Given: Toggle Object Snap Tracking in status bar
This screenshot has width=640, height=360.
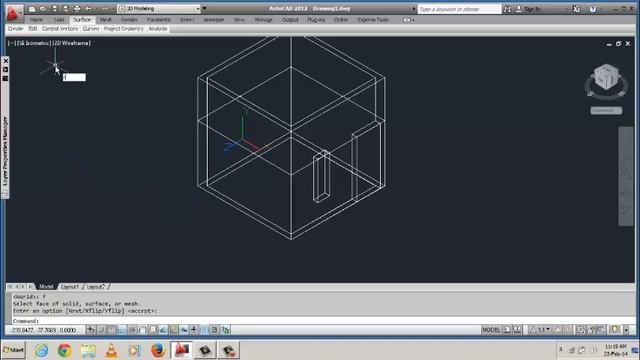Looking at the screenshot, I should (x=163, y=330).
